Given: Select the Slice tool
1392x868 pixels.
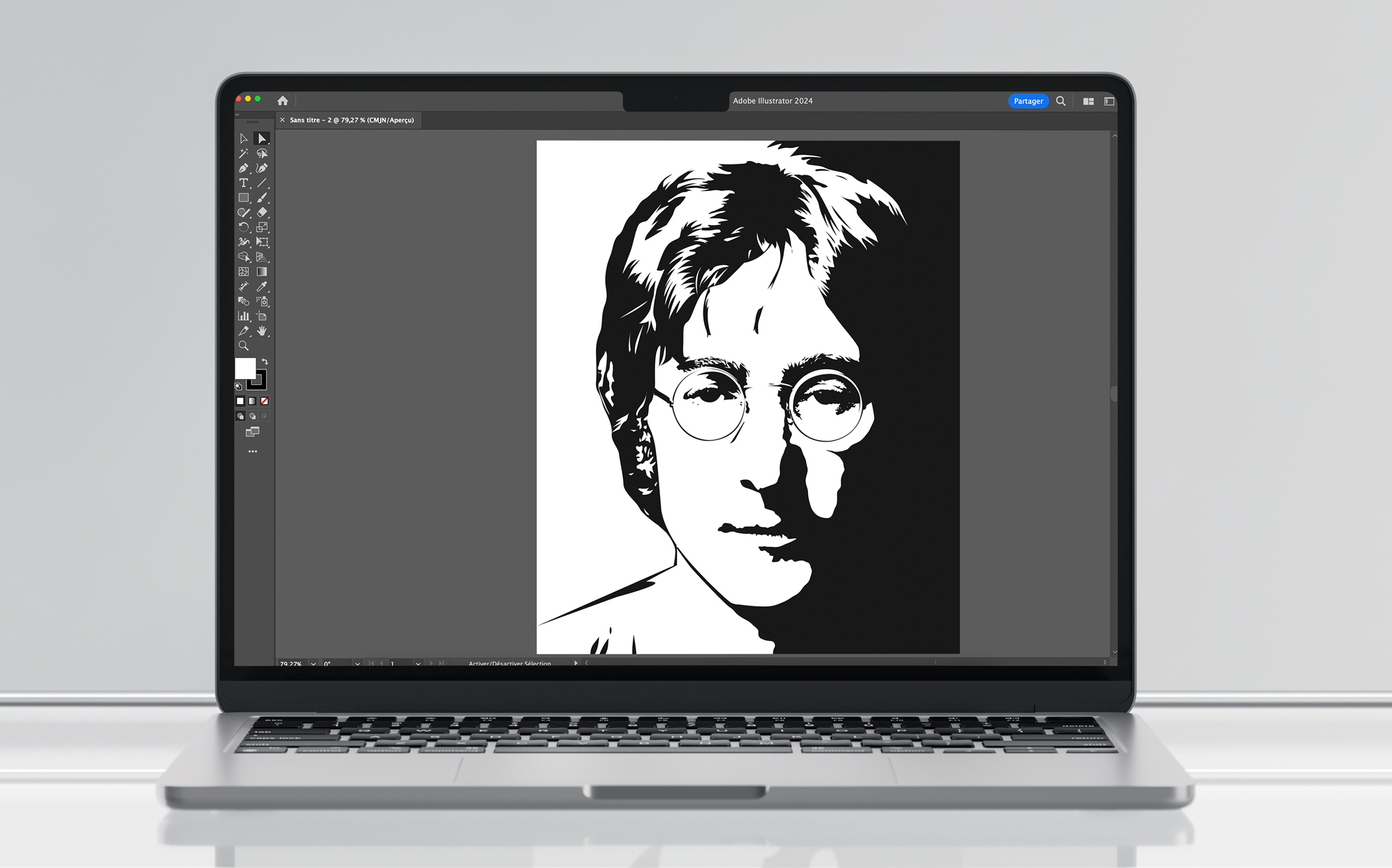Looking at the screenshot, I should tap(243, 331).
